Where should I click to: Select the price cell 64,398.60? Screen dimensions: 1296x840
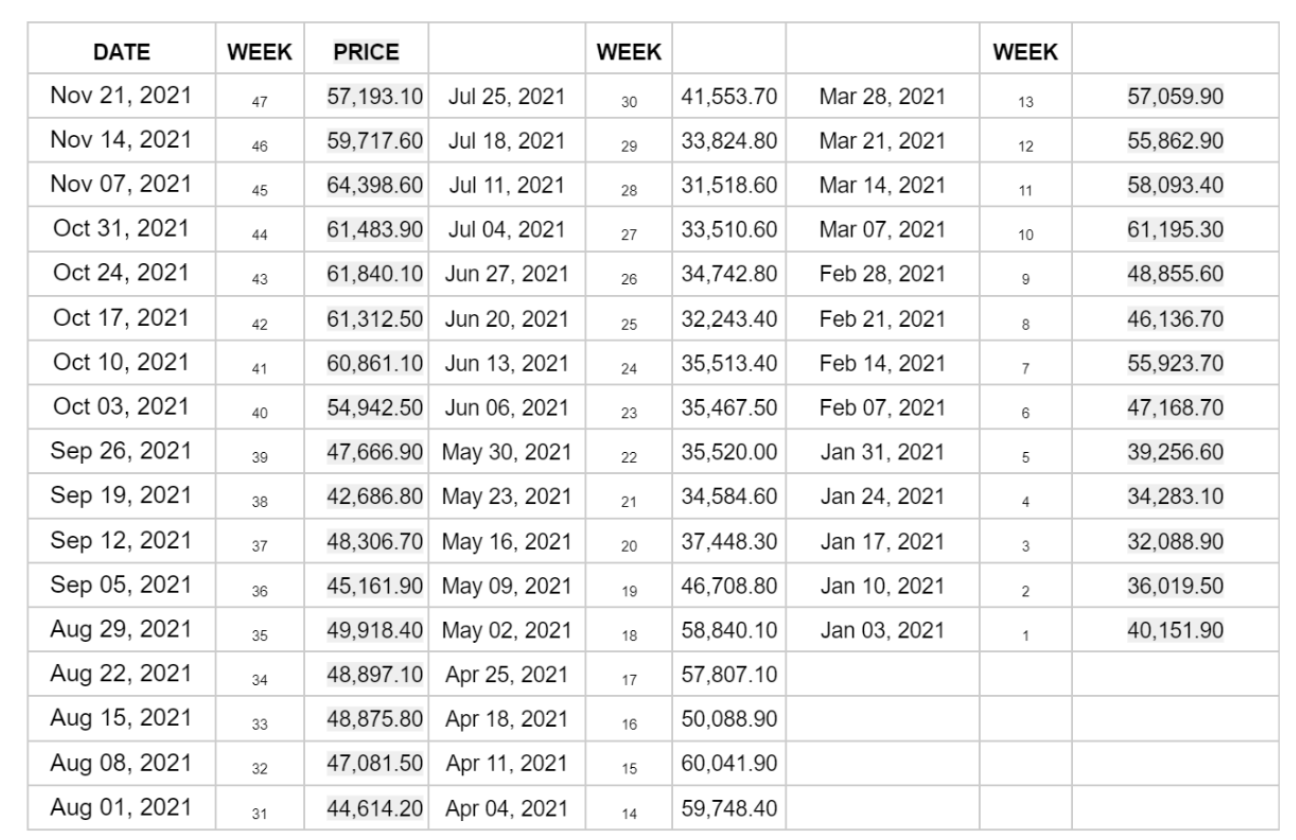pyautogui.click(x=376, y=185)
